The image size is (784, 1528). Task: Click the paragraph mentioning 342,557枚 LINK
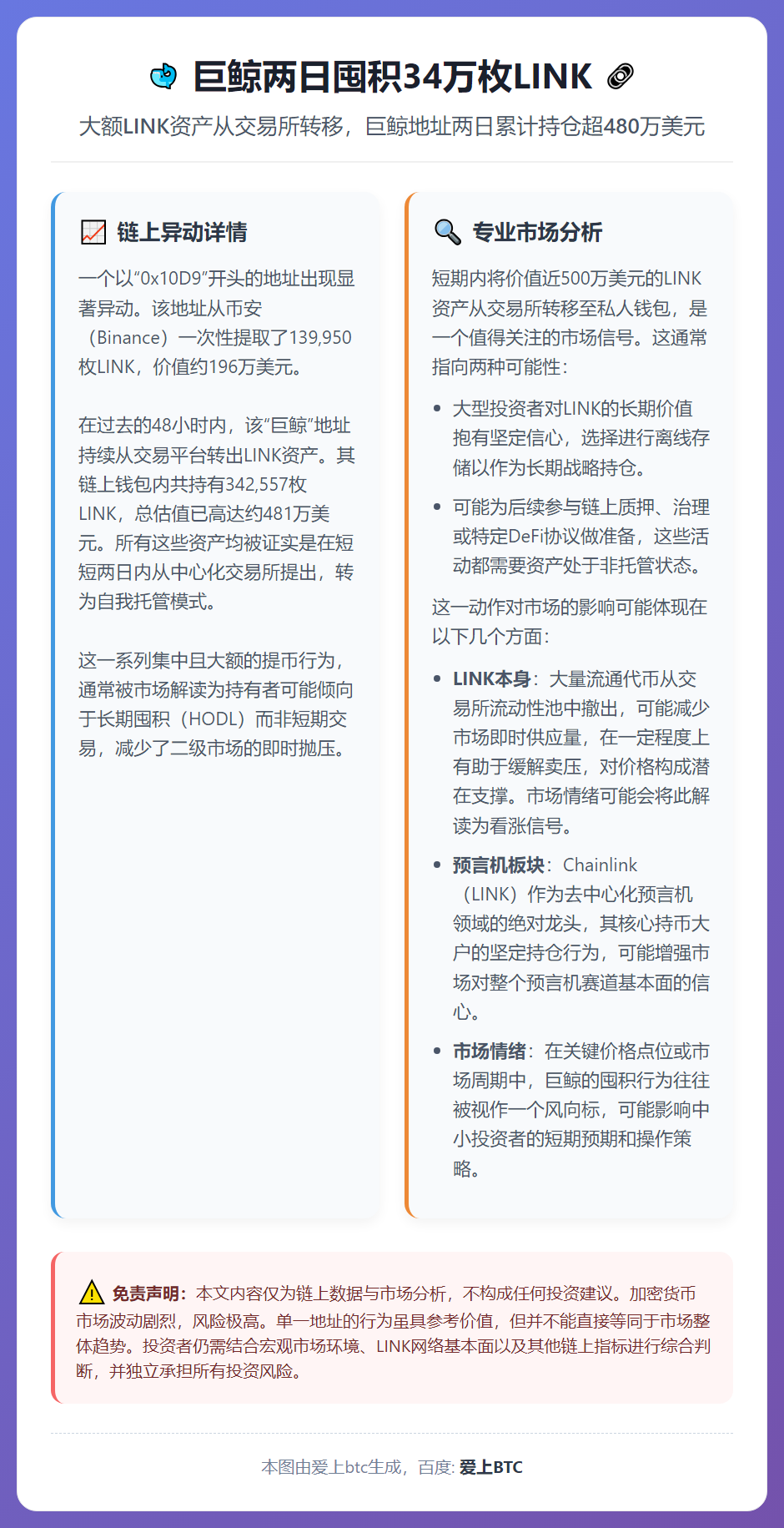(x=217, y=513)
